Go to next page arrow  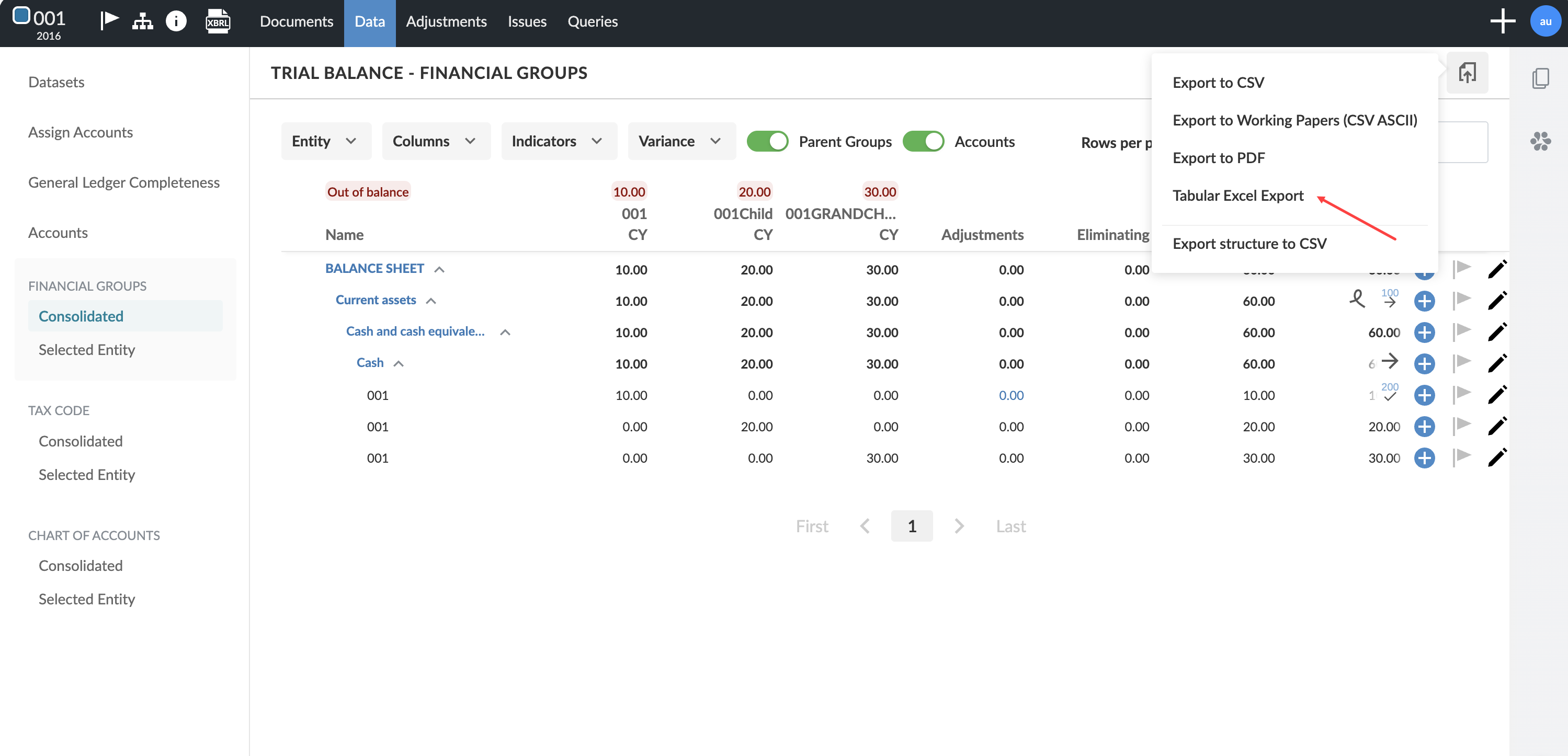click(x=959, y=526)
